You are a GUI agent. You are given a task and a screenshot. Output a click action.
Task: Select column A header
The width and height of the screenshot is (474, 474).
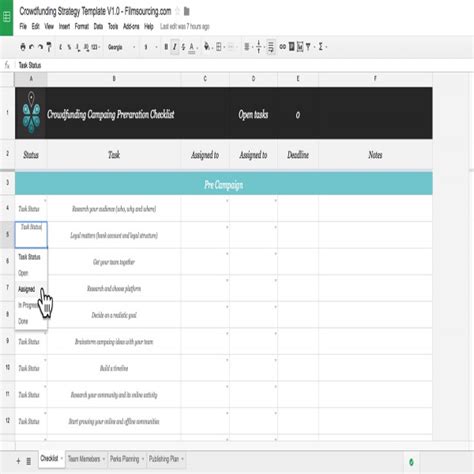31,79
